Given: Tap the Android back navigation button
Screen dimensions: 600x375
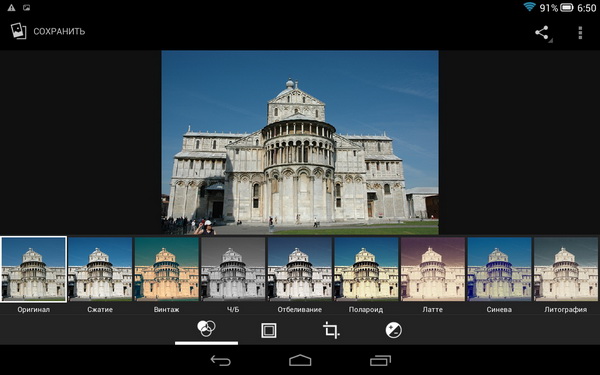Looking at the screenshot, I should (x=221, y=360).
